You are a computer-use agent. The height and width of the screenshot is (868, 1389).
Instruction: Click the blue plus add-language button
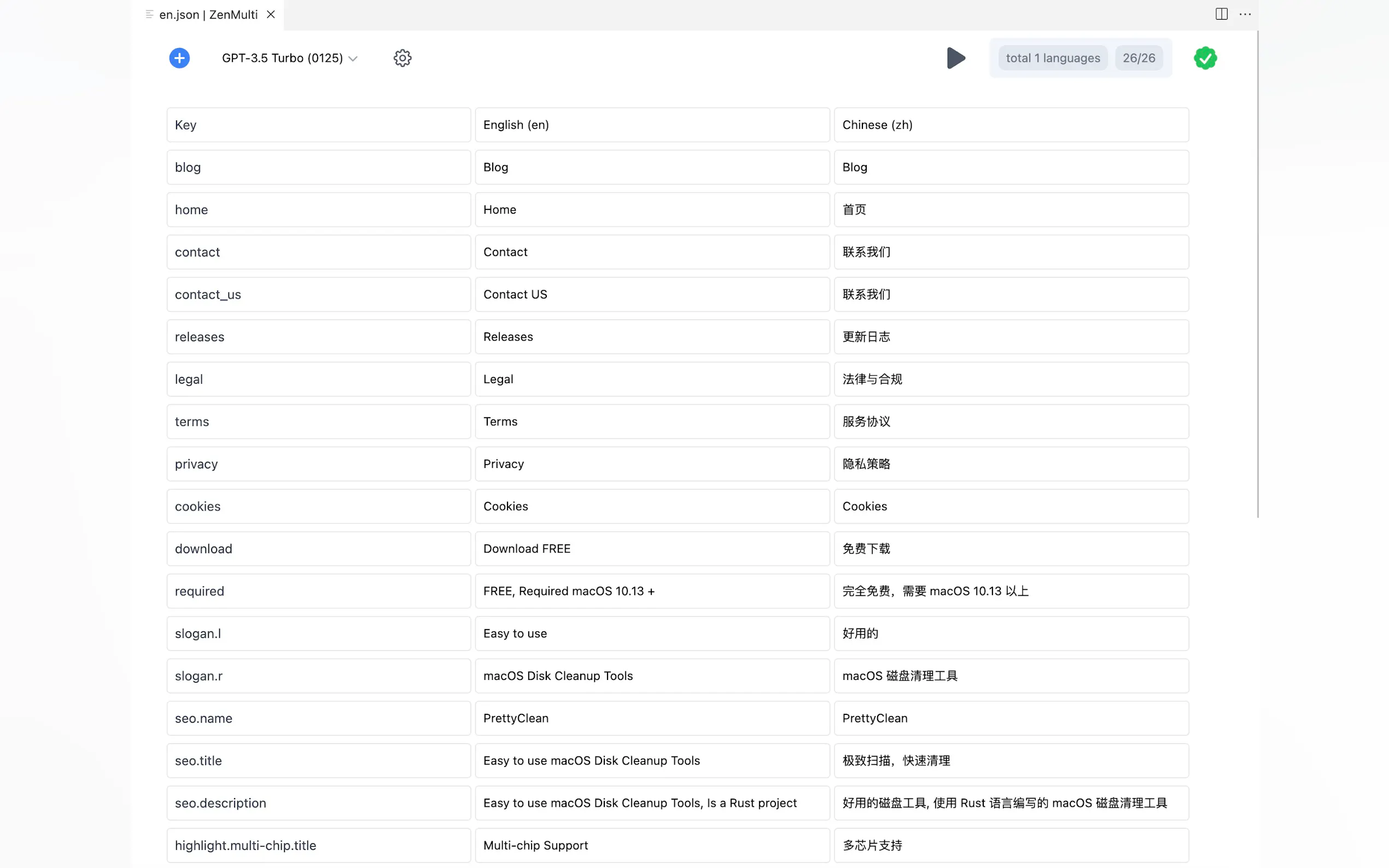[179, 58]
